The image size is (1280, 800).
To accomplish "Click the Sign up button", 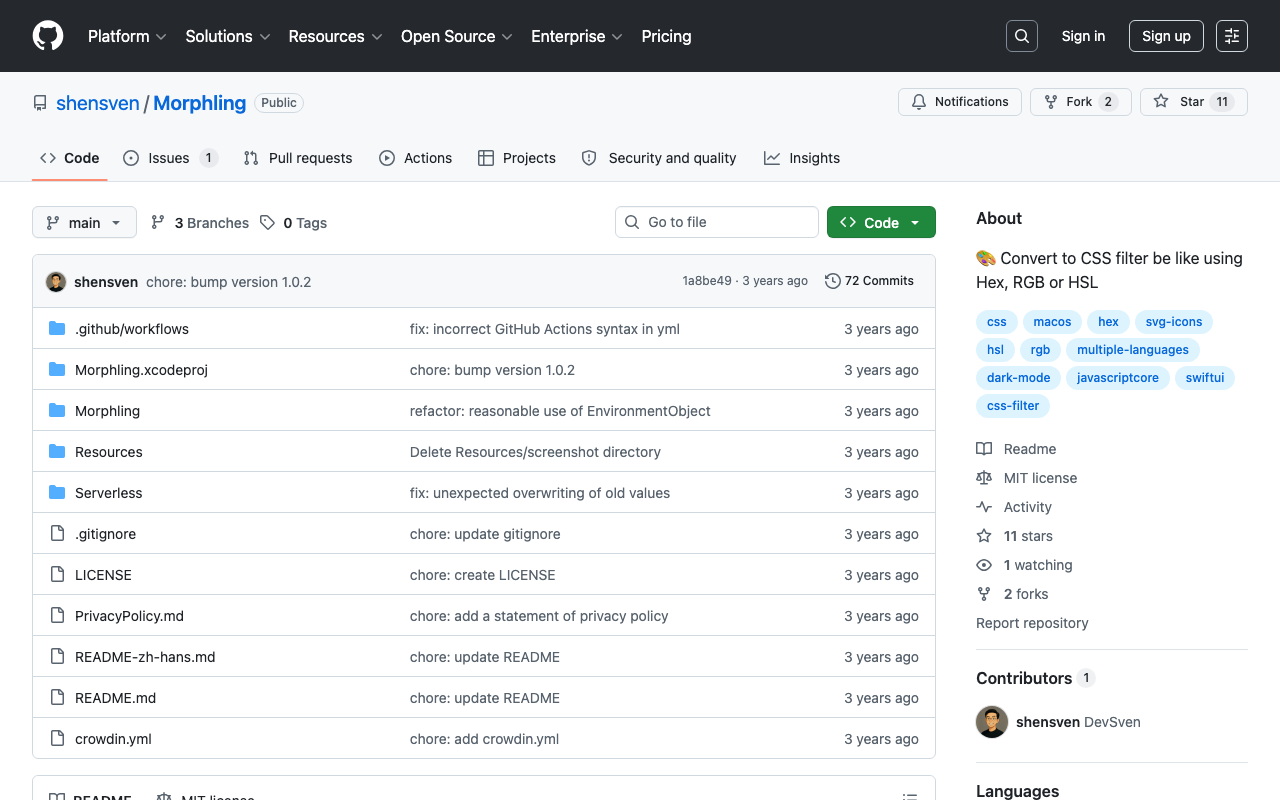I will 1166,36.
